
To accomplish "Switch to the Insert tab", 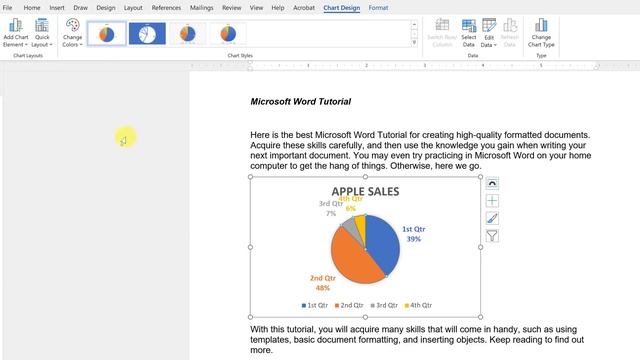I will [x=57, y=8].
